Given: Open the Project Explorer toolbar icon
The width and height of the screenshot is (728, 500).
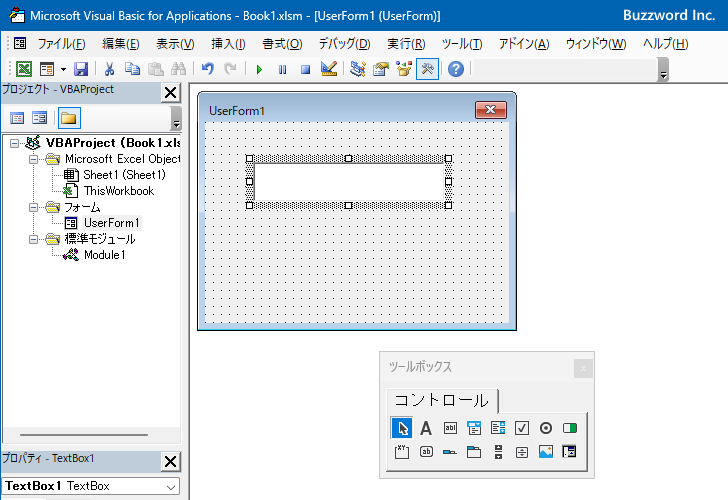Looking at the screenshot, I should click(x=358, y=69).
